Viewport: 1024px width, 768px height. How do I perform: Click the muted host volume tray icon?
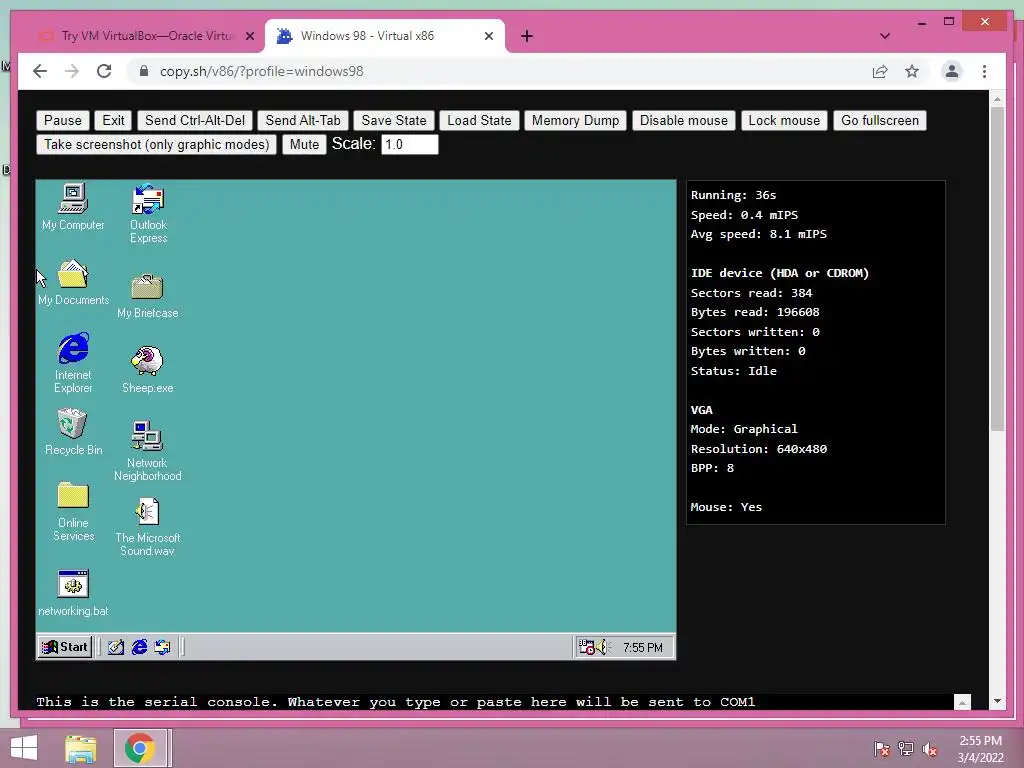(x=930, y=748)
